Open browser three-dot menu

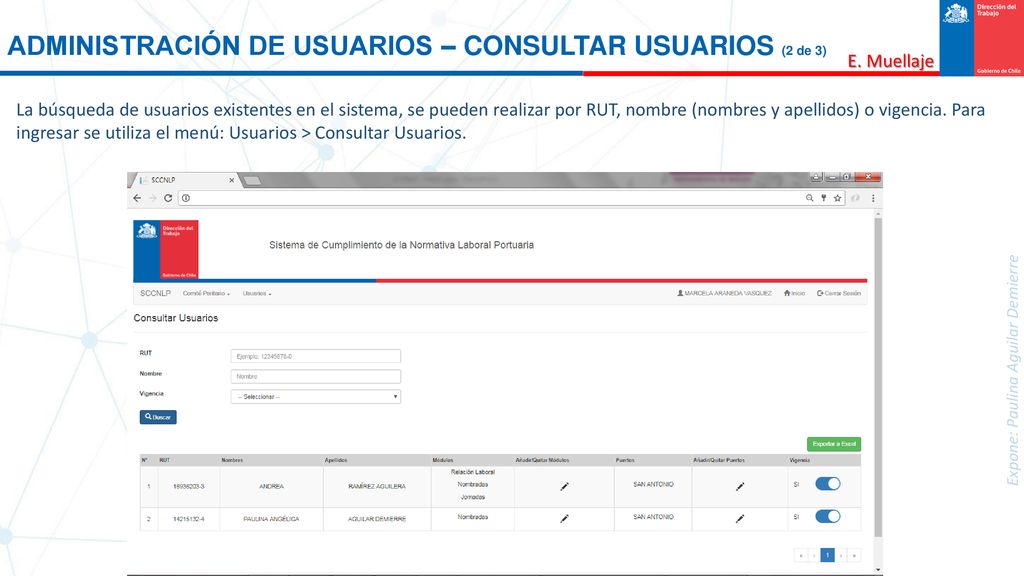(873, 198)
